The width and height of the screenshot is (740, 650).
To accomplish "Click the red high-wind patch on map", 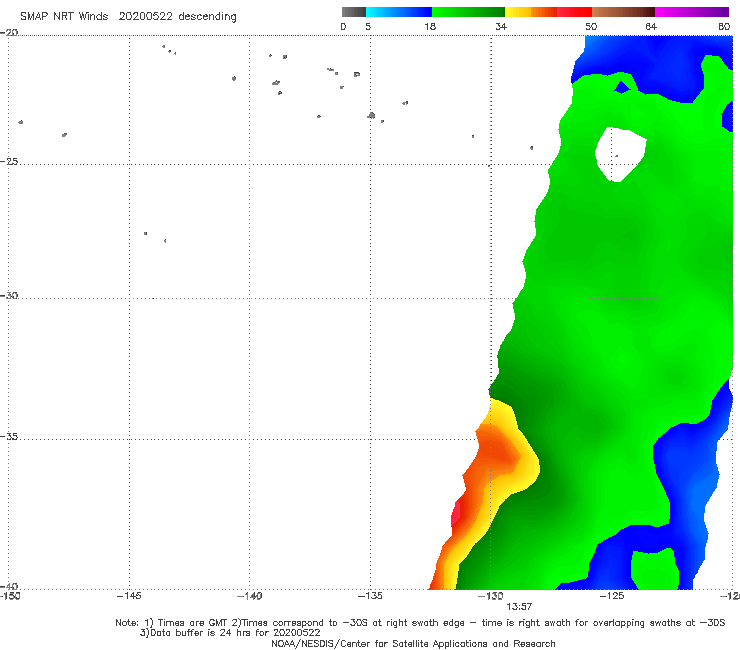I will click(456, 514).
